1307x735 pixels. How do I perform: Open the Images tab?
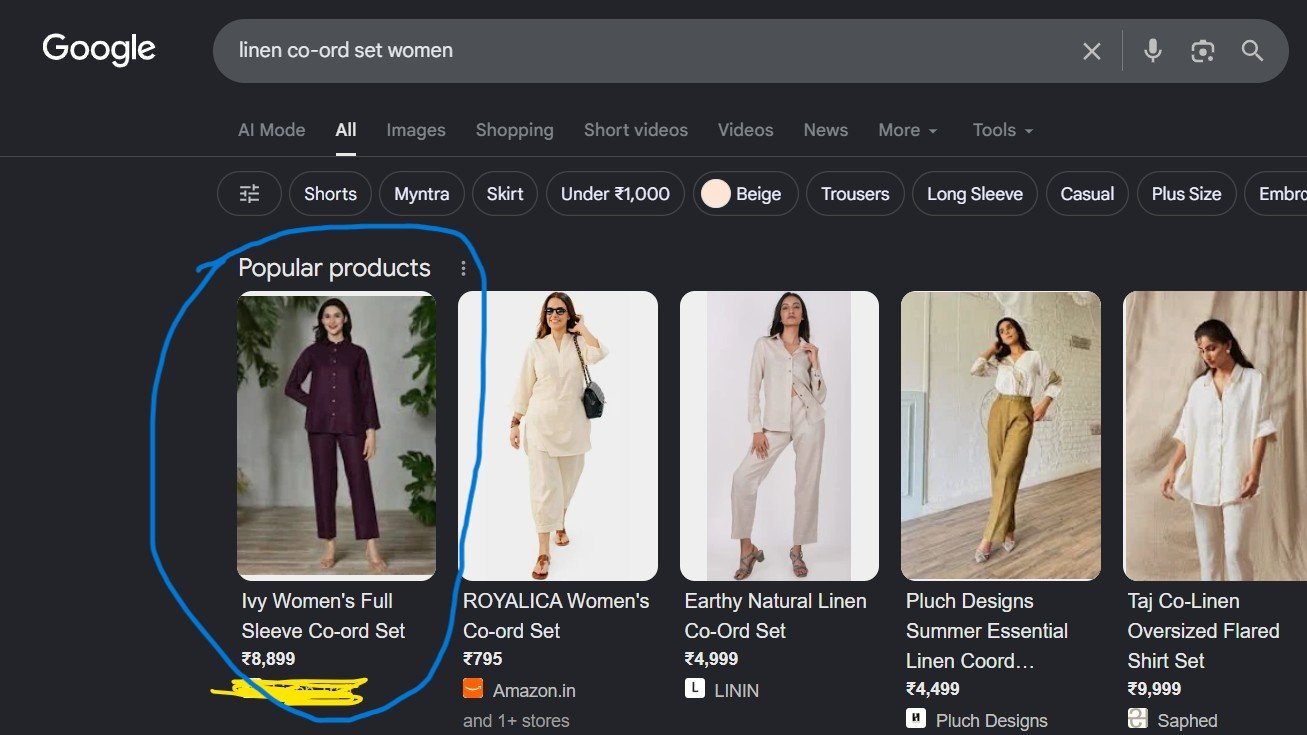click(x=416, y=130)
